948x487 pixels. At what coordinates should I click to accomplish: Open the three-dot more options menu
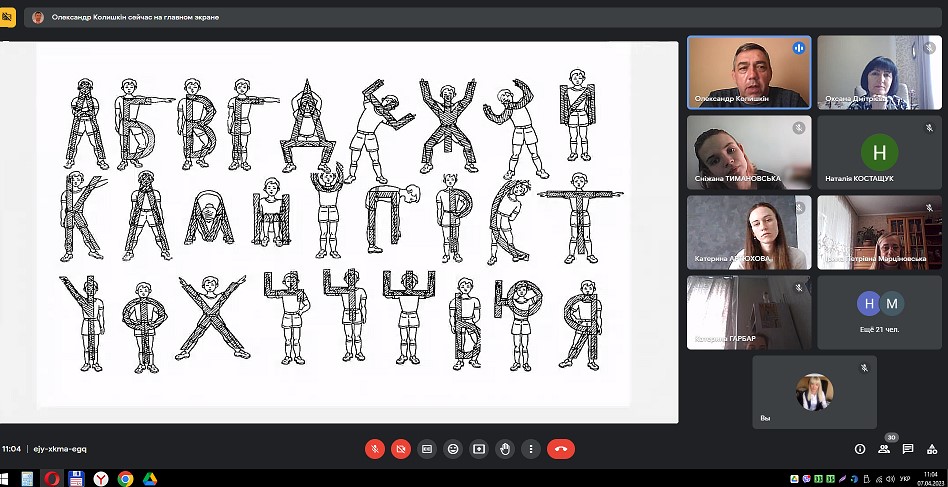pyautogui.click(x=531, y=449)
